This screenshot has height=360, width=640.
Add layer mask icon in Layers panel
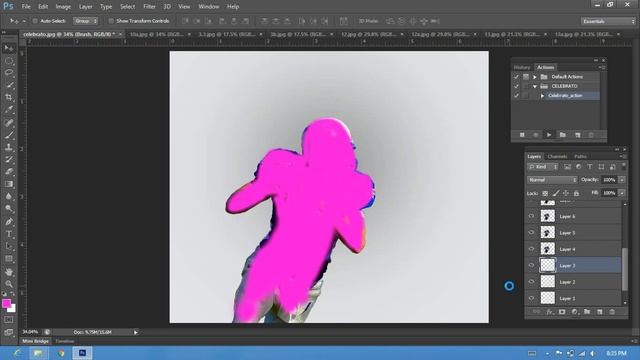(562, 312)
